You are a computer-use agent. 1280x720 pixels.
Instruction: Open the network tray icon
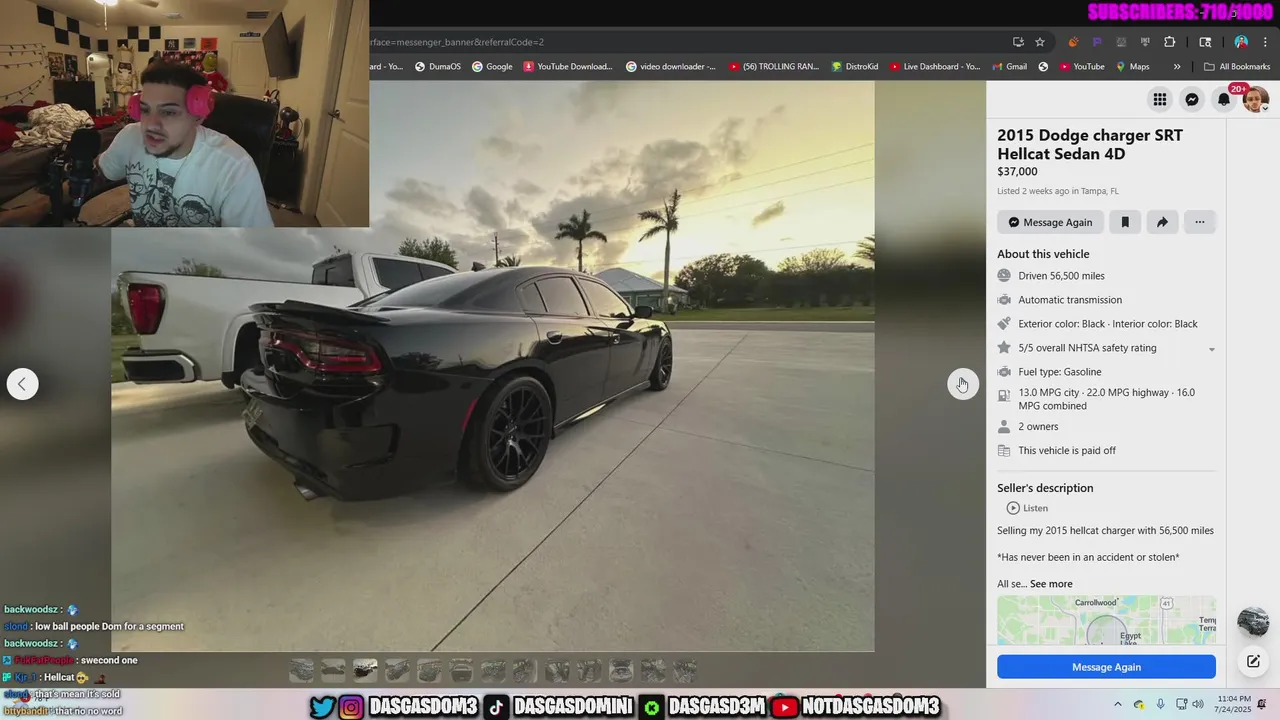click(1181, 704)
